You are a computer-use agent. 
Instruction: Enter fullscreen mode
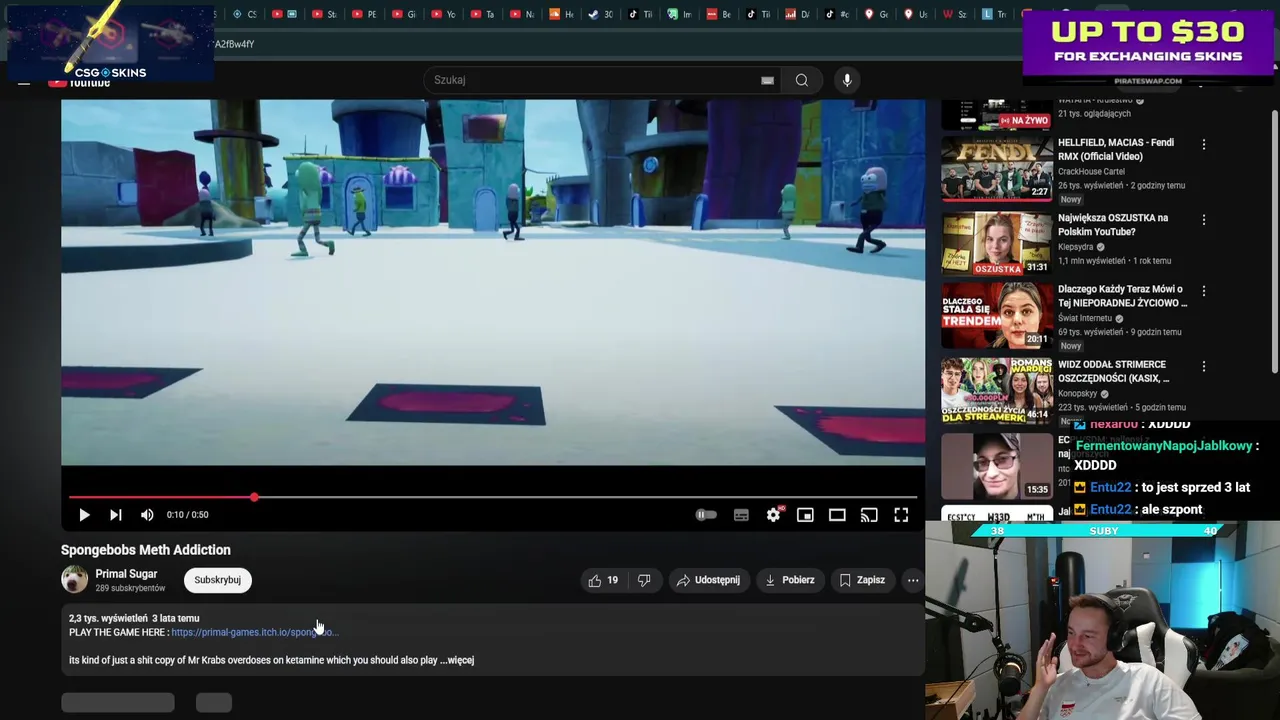click(x=901, y=515)
